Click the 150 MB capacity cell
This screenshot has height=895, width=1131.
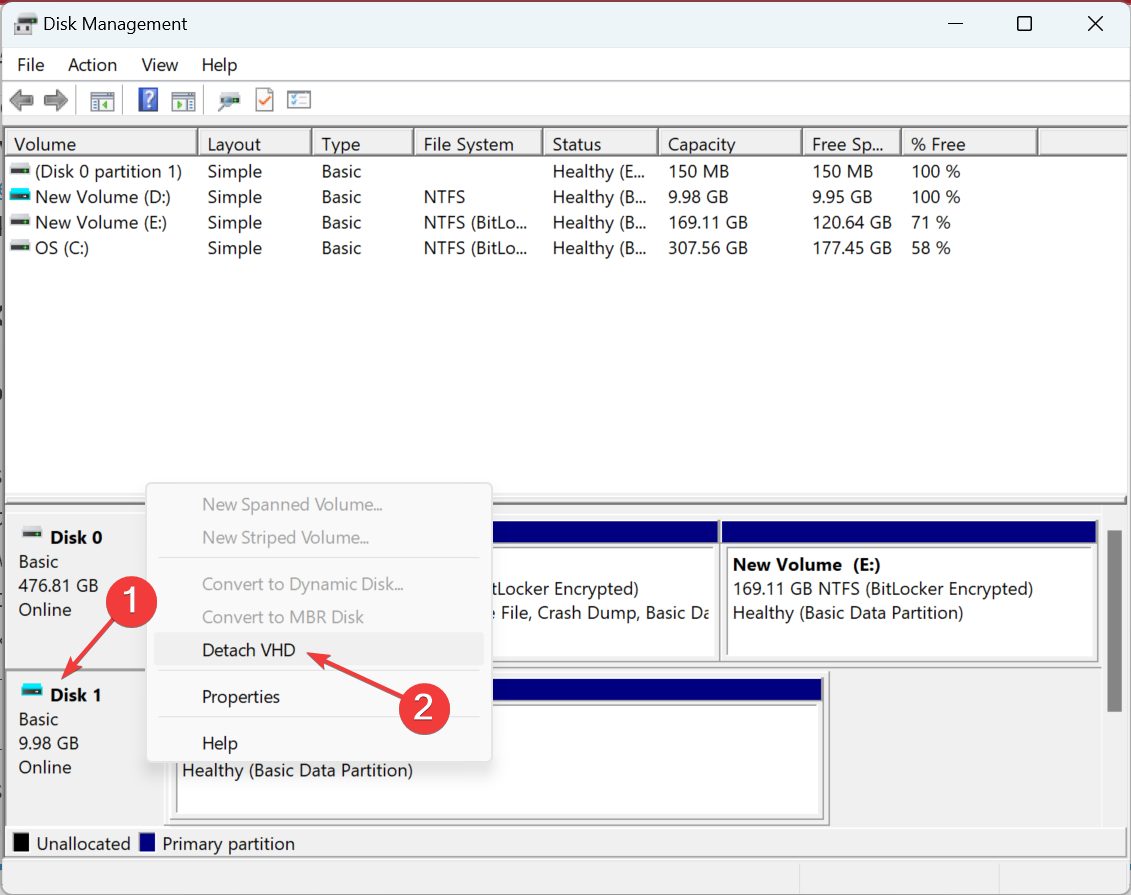point(698,172)
